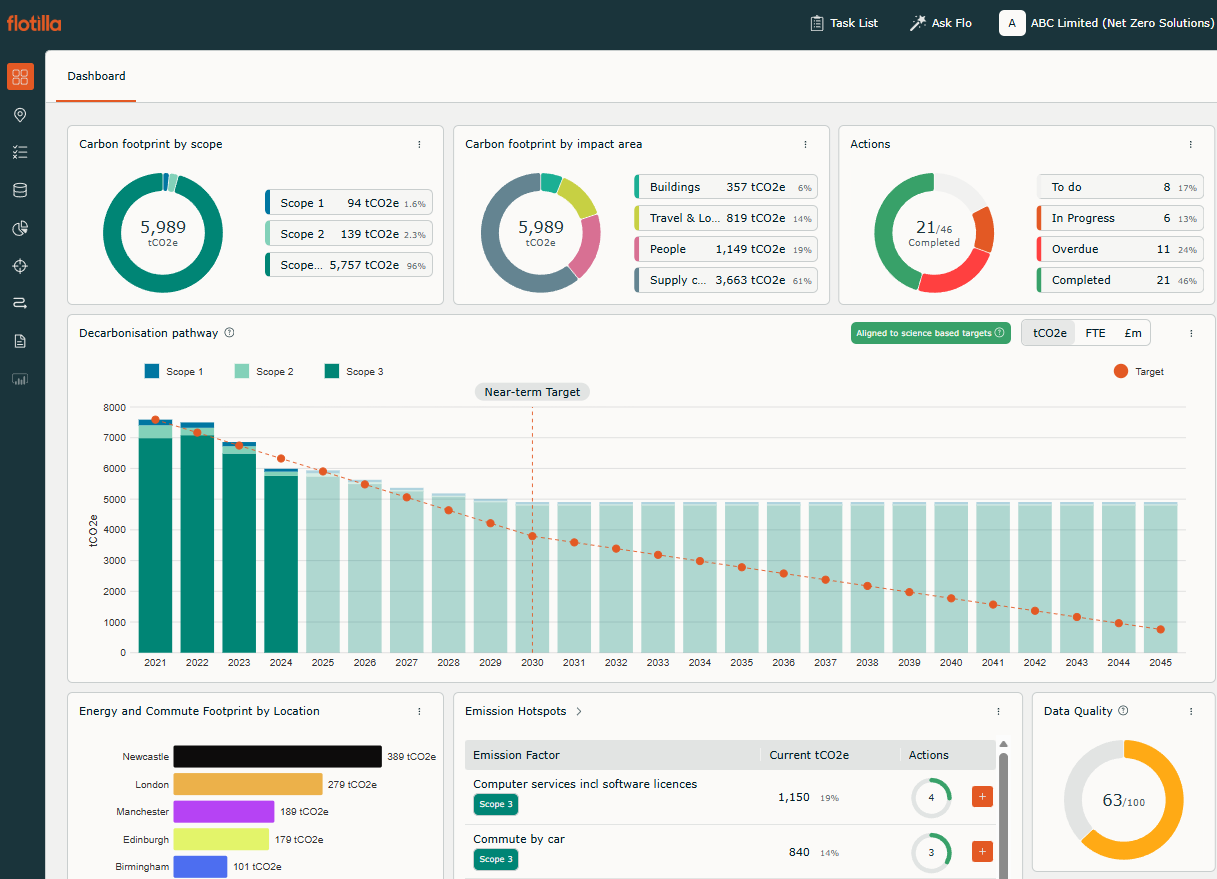Open the locations pin icon in sidebar

pyautogui.click(x=20, y=115)
